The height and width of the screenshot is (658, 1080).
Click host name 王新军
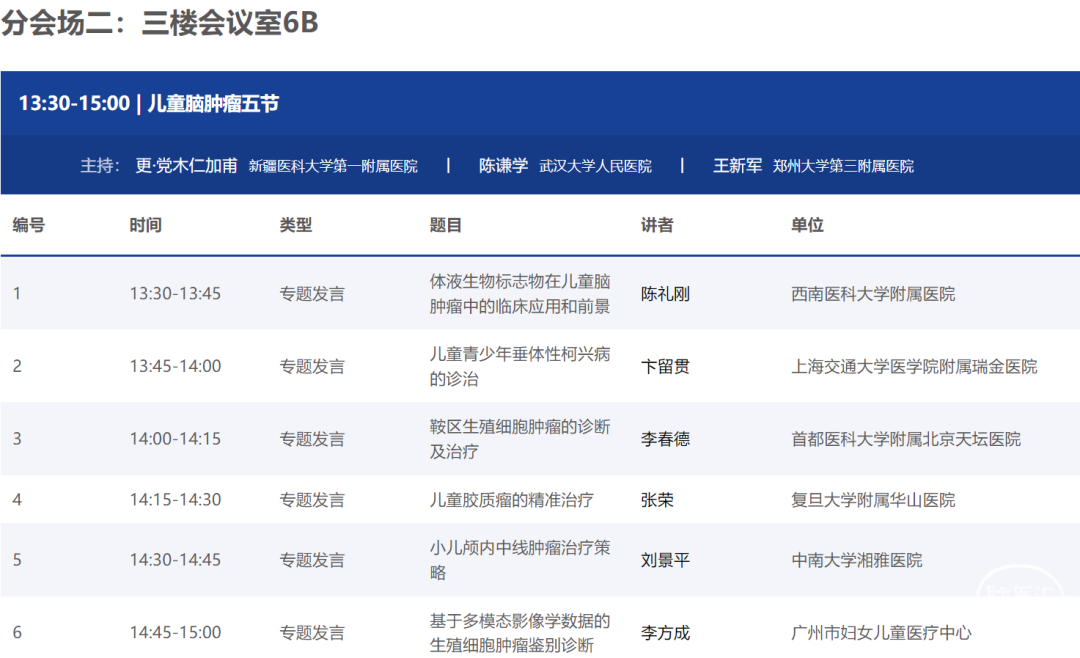[737, 166]
